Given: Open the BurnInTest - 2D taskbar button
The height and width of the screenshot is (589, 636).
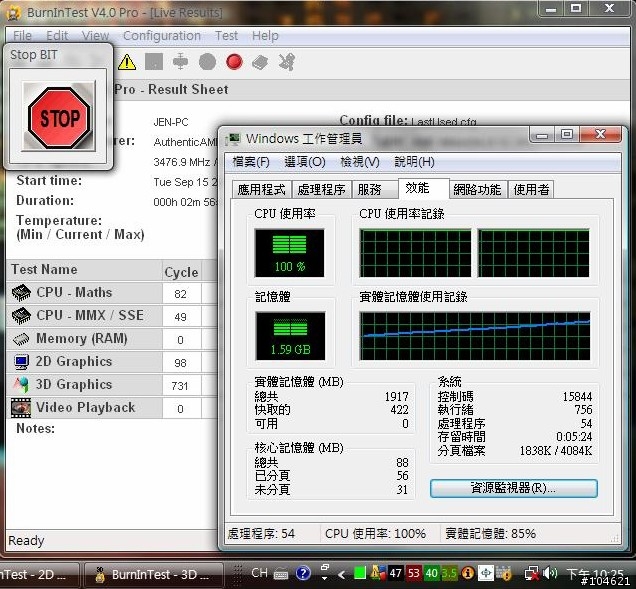Looking at the screenshot, I should (39, 575).
